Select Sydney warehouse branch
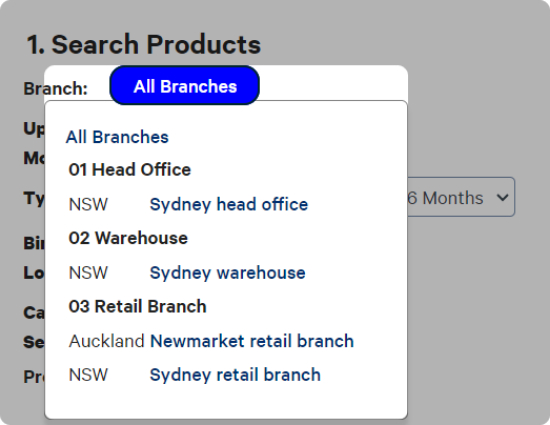 pos(227,272)
